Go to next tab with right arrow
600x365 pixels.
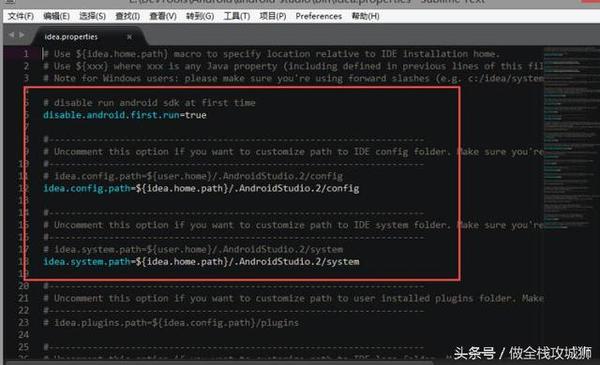pyautogui.click(x=22, y=35)
